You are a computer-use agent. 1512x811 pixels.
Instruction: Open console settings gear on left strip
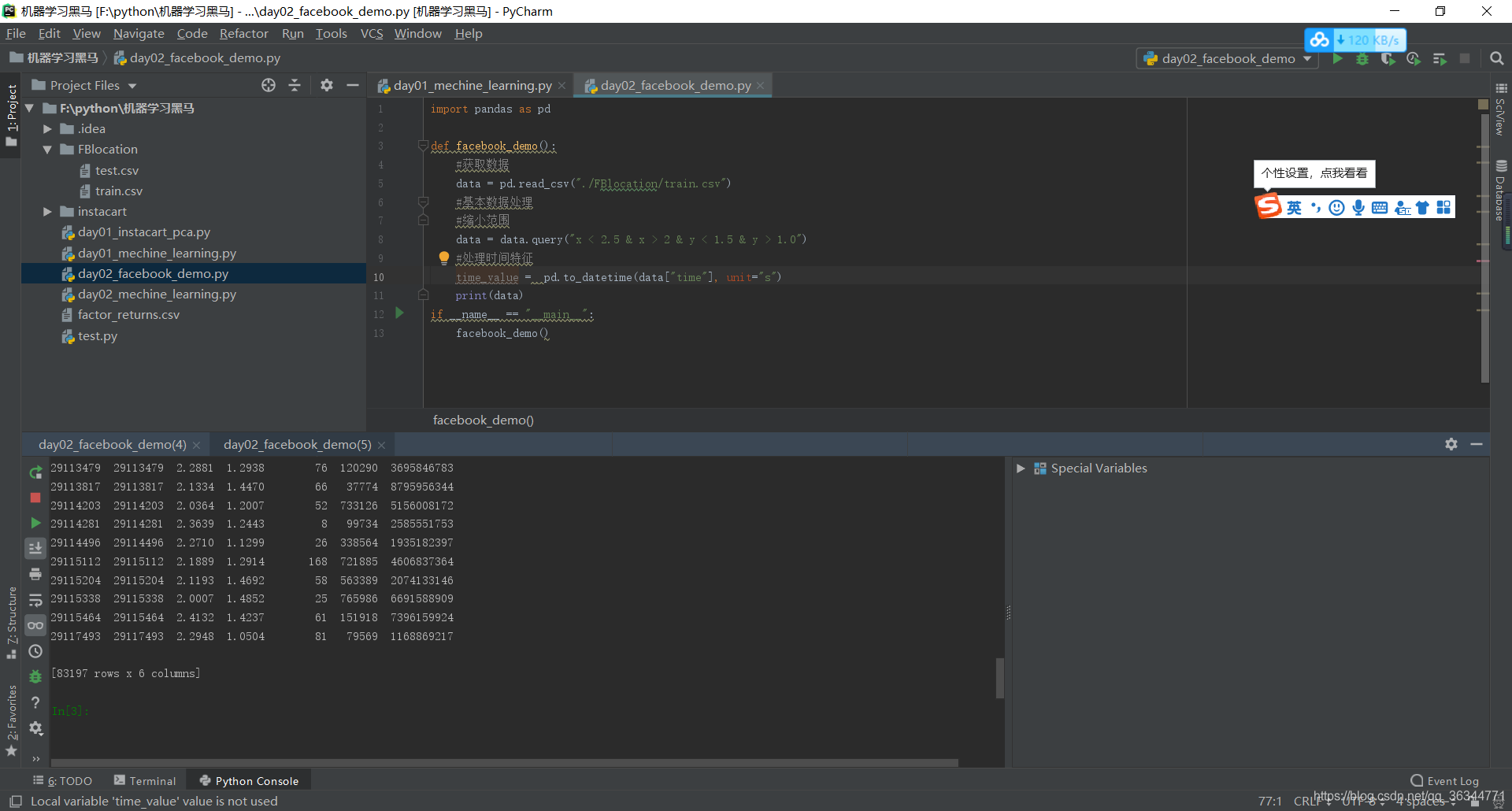(x=35, y=728)
